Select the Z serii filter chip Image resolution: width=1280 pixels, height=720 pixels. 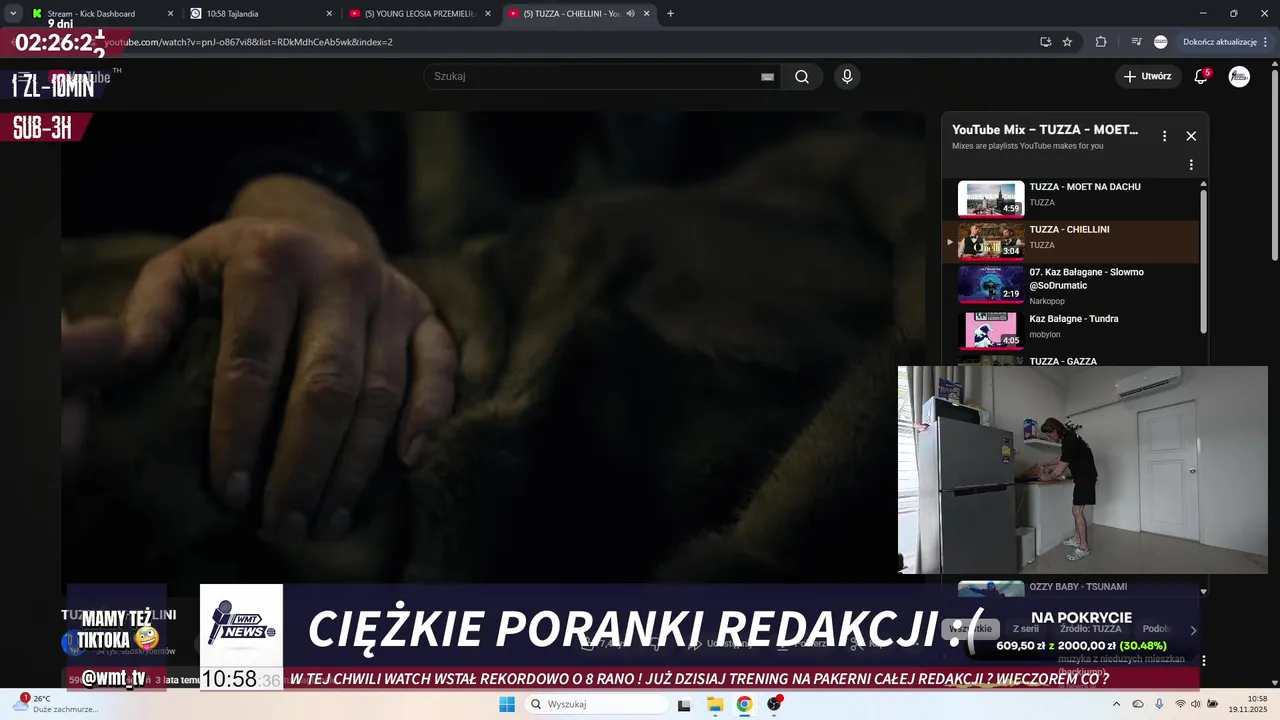(1025, 629)
